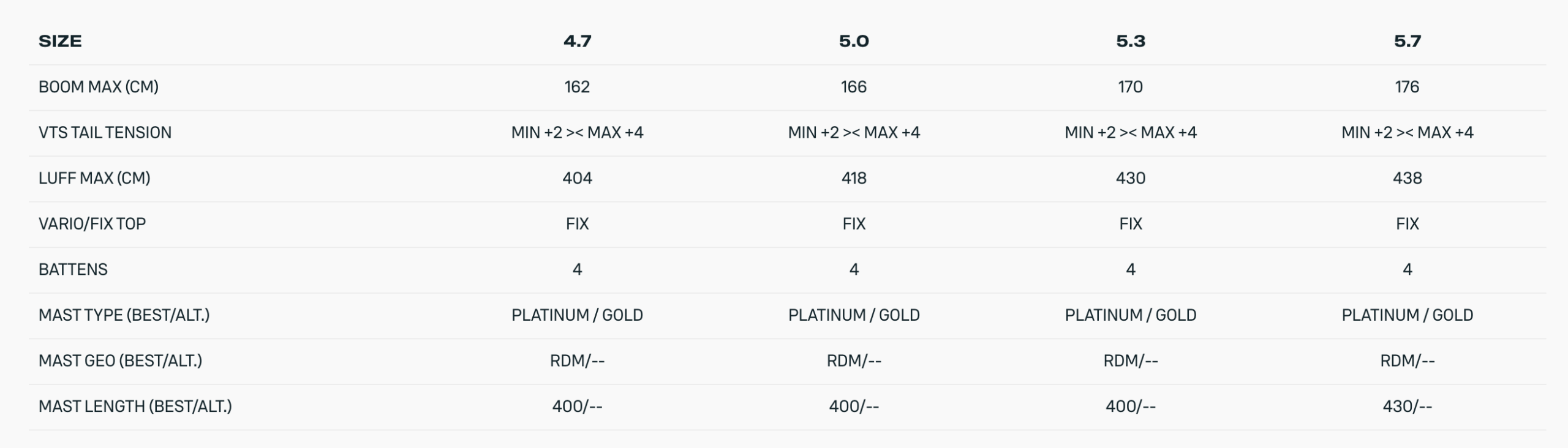Select luff max value 430
This screenshot has width=1568, height=448.
[1130, 178]
